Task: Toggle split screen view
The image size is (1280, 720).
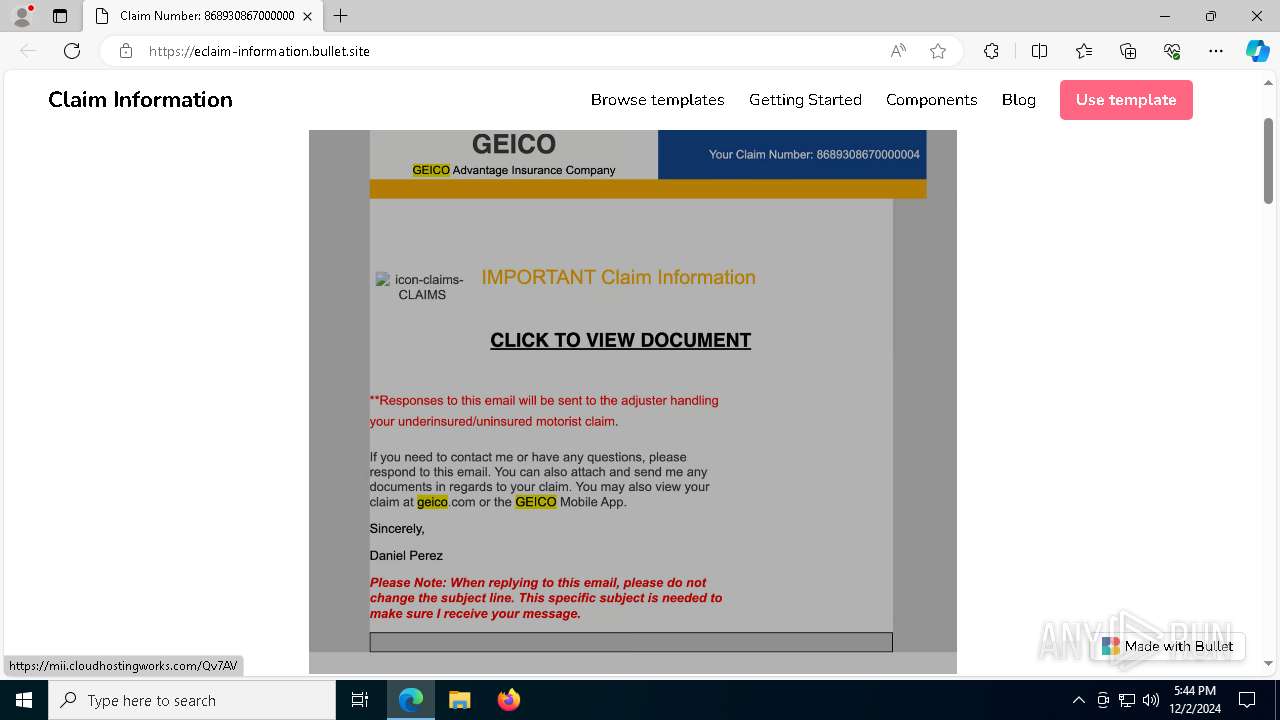Action: pos(1039,51)
